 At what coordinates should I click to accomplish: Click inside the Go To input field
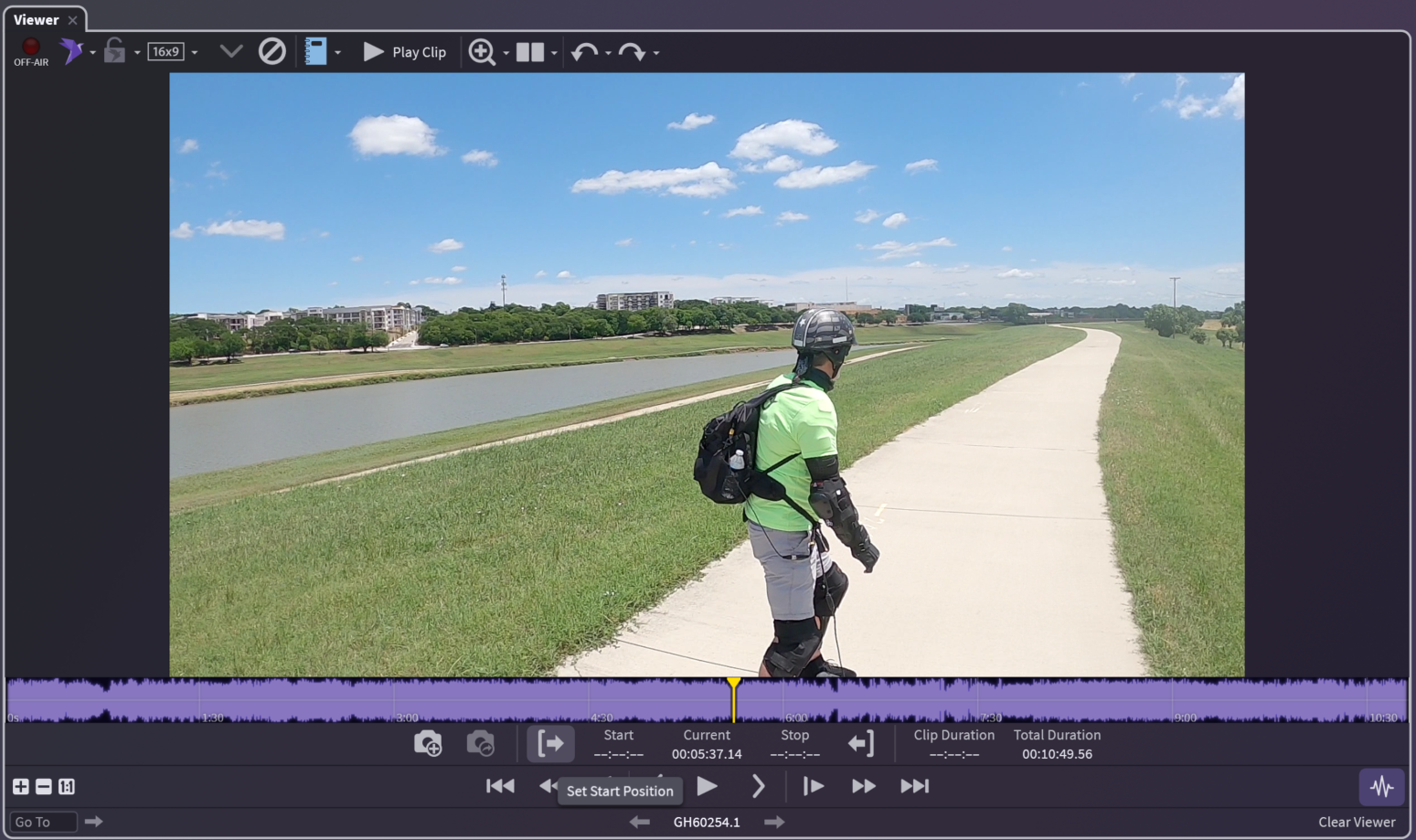pyautogui.click(x=42, y=822)
